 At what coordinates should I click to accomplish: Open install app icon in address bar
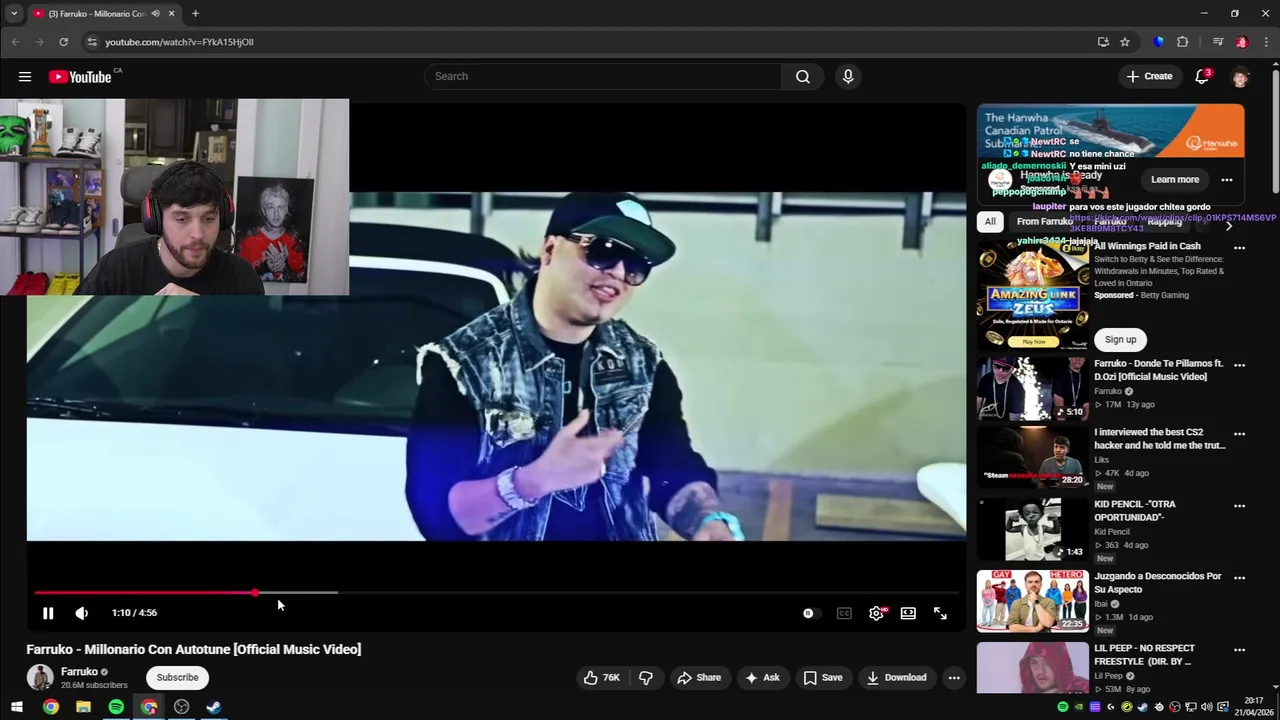[1103, 42]
